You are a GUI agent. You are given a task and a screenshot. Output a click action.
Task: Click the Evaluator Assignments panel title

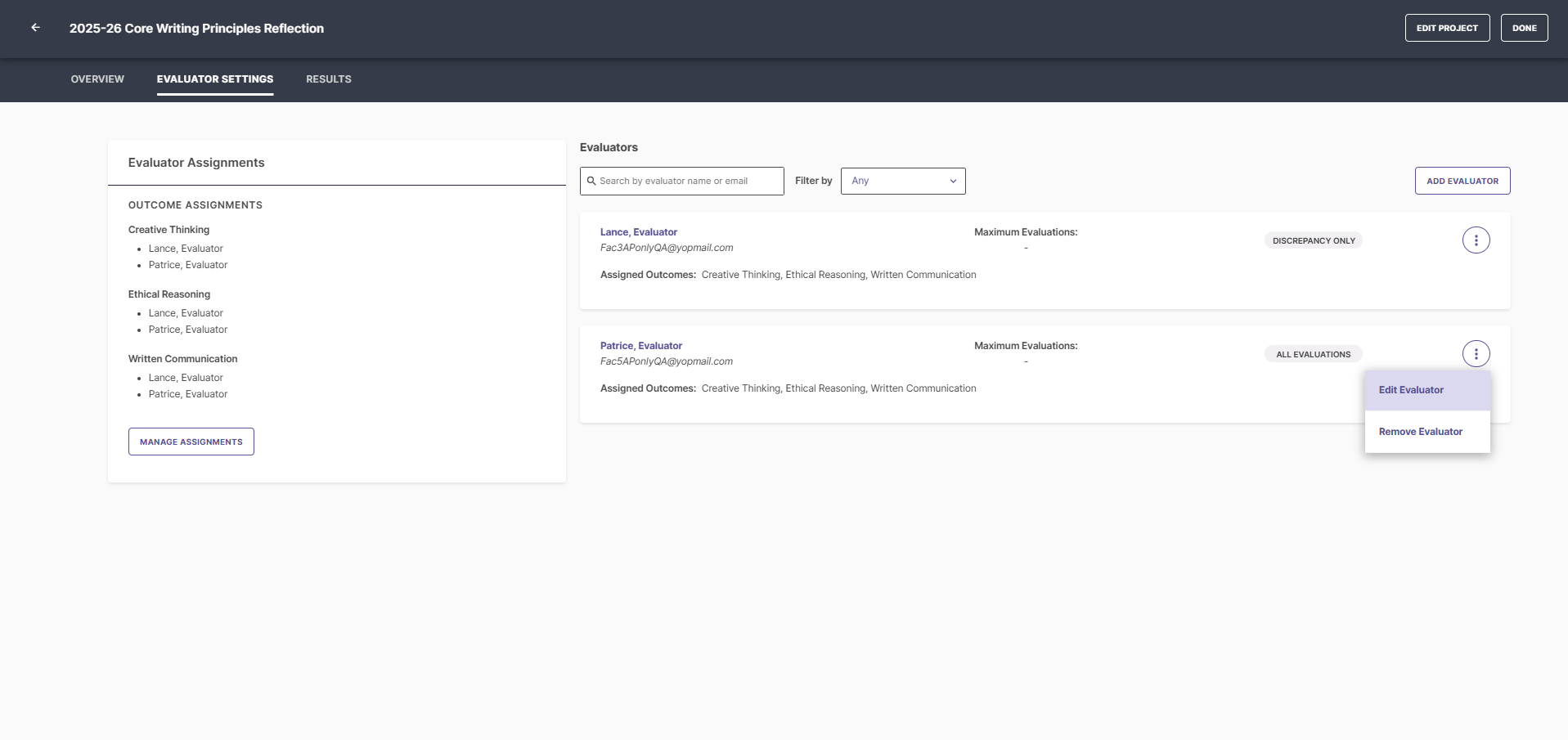click(x=196, y=163)
